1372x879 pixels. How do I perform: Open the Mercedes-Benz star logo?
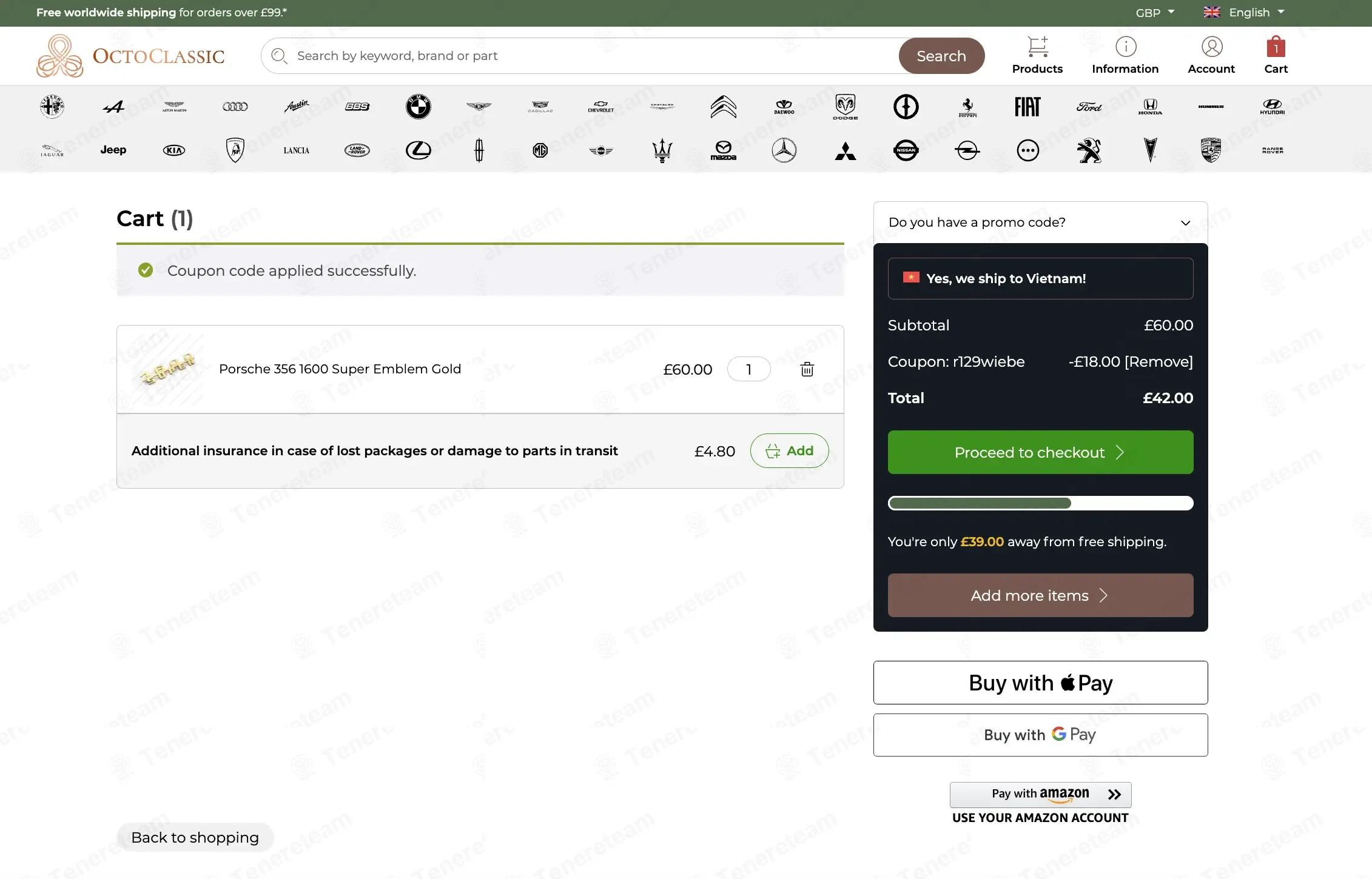pyautogui.click(x=784, y=150)
